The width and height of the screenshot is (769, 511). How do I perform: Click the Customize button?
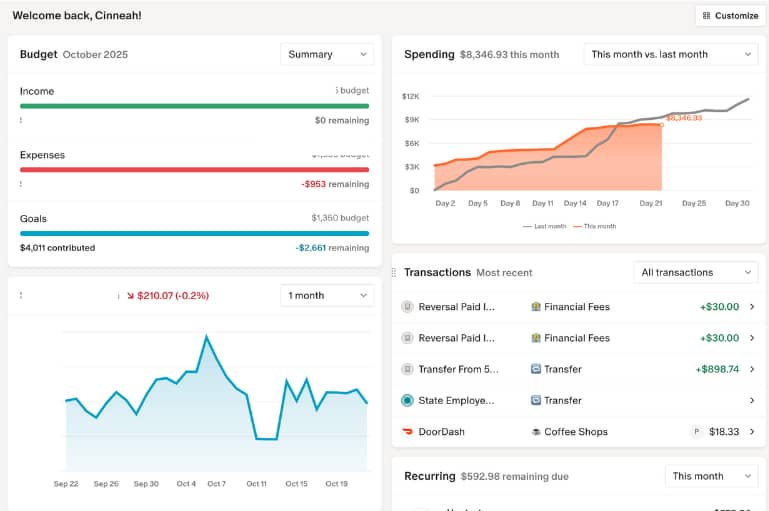pyautogui.click(x=730, y=16)
